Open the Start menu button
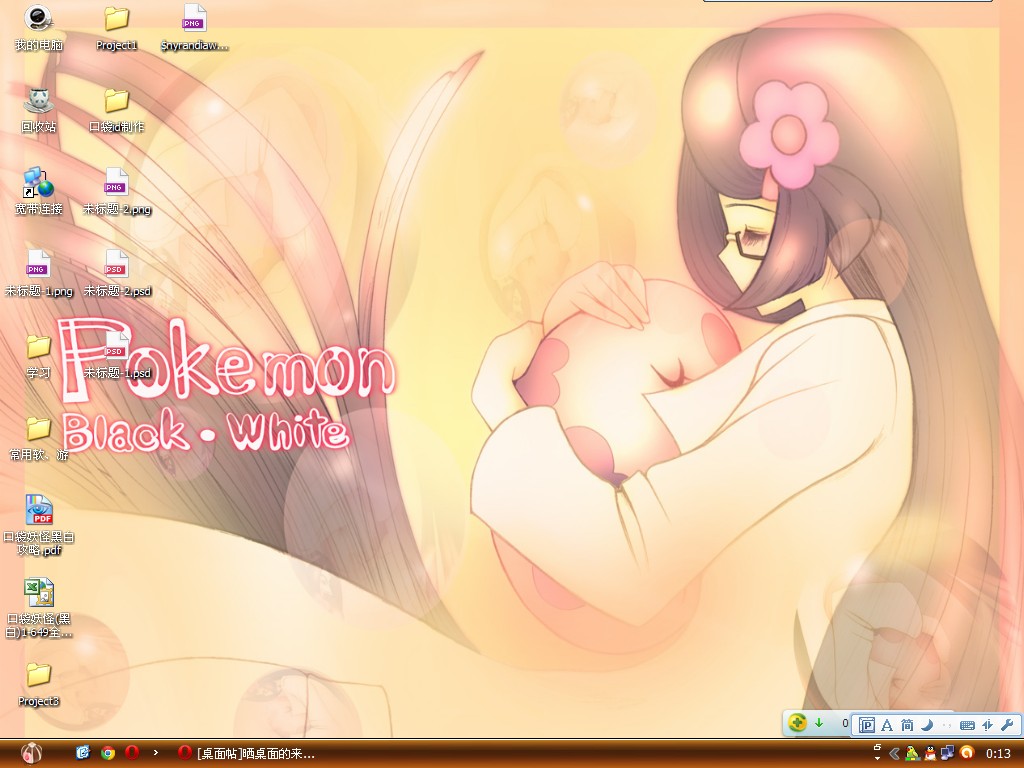1024x768 pixels. point(31,754)
